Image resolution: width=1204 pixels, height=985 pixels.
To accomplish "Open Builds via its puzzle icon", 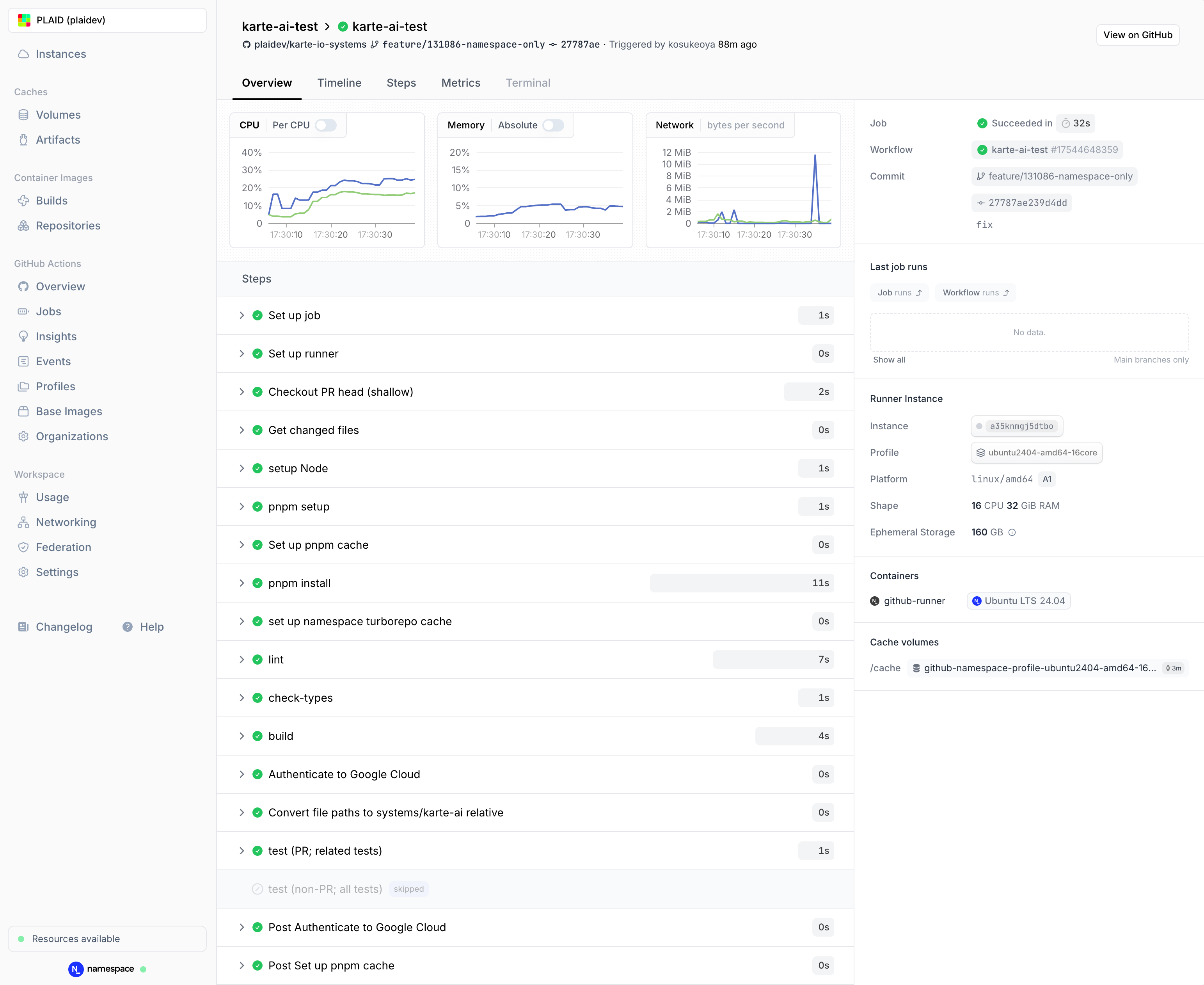I will coord(23,201).
